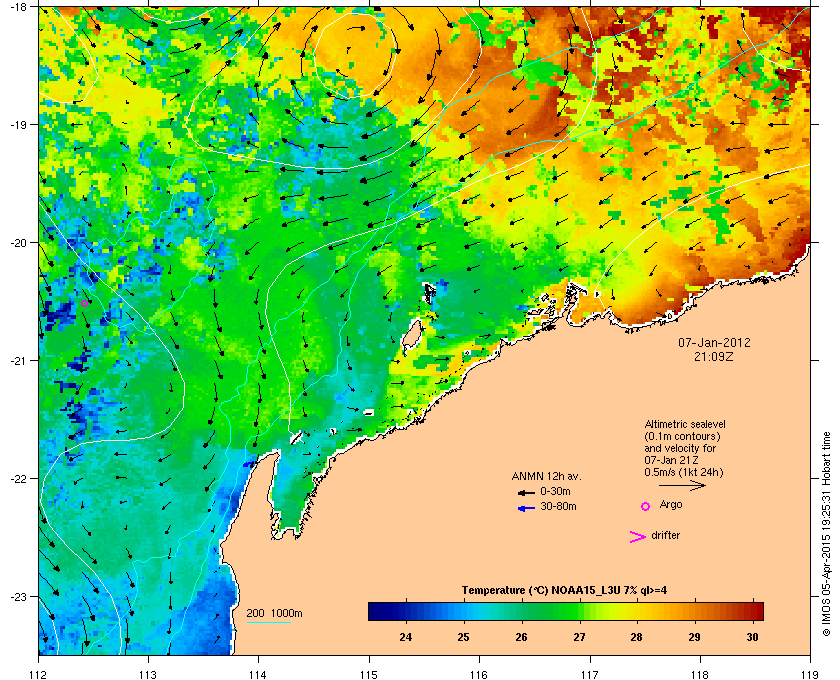Image resolution: width=840 pixels, height=680 pixels.
Task: Click the cyan isobath line under 200 1000m
Action: 268,622
